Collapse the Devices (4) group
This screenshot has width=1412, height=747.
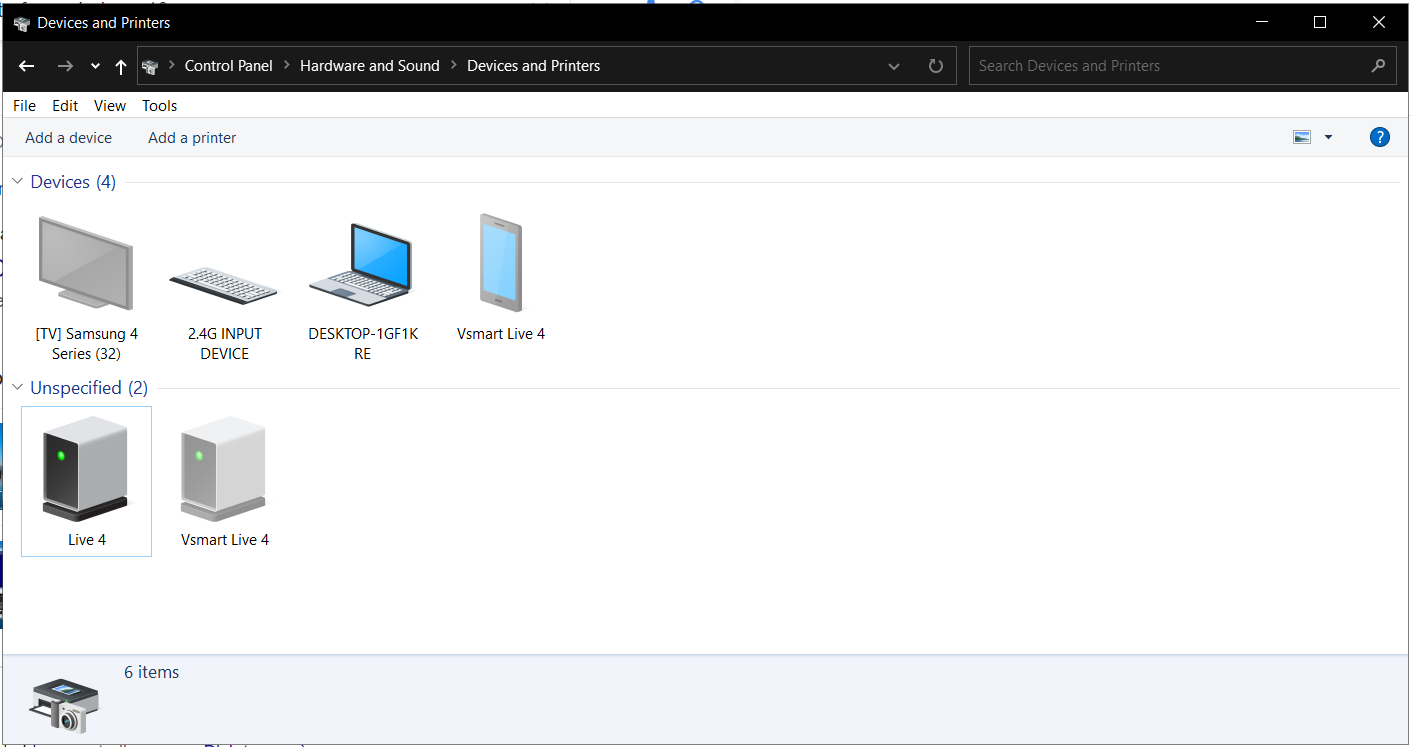[x=17, y=182]
